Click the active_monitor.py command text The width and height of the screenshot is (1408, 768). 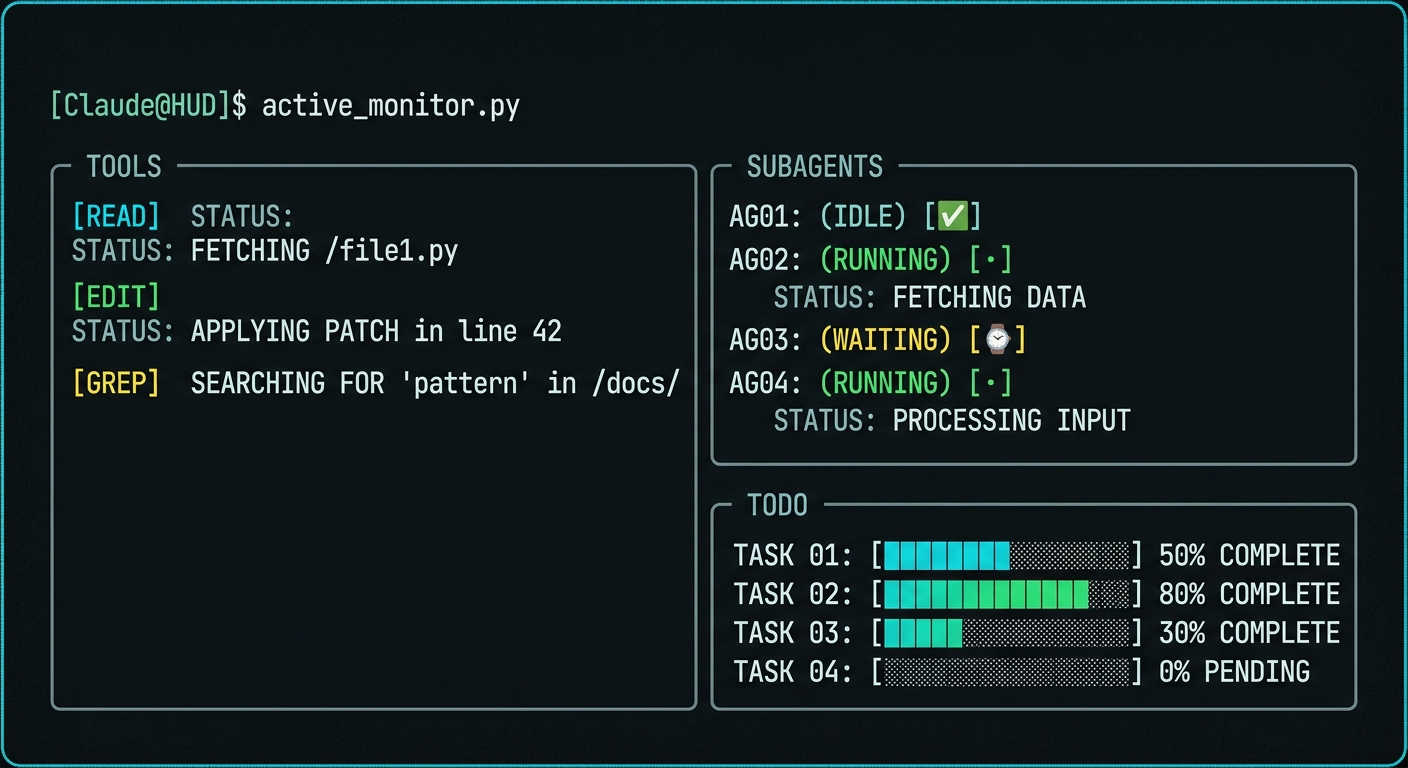[x=391, y=105]
